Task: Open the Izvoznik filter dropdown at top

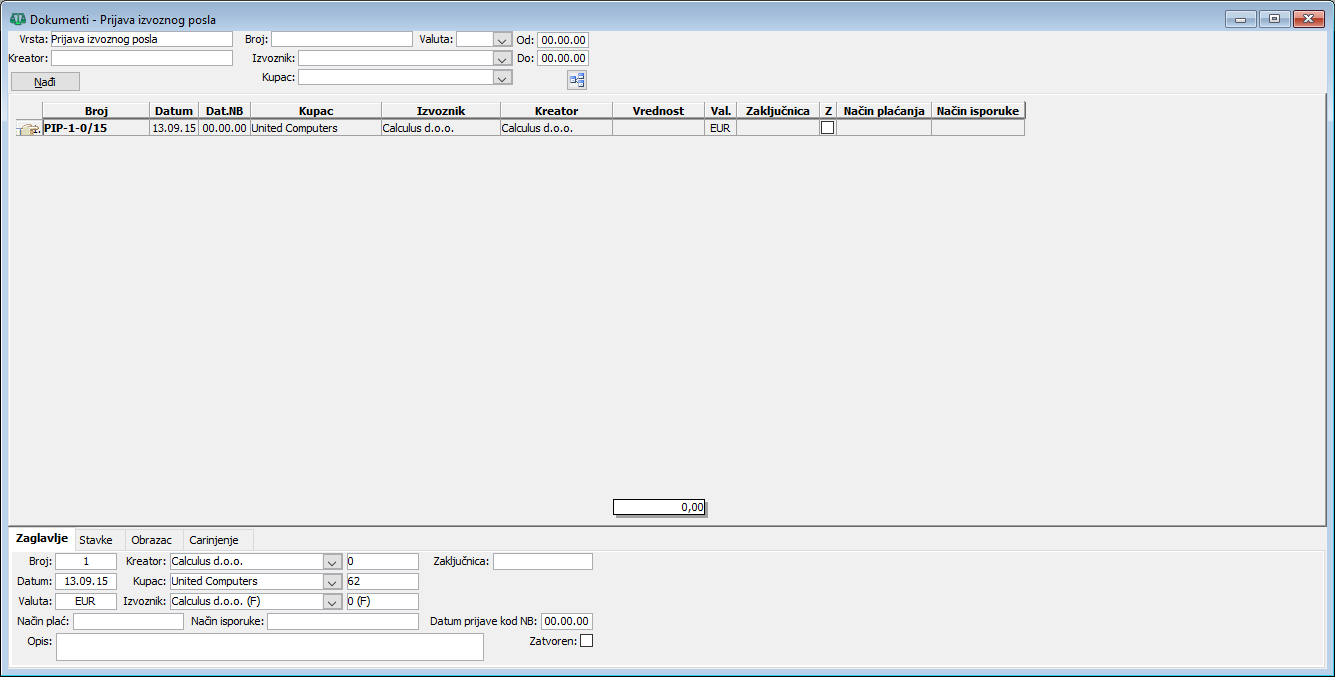Action: pos(502,58)
